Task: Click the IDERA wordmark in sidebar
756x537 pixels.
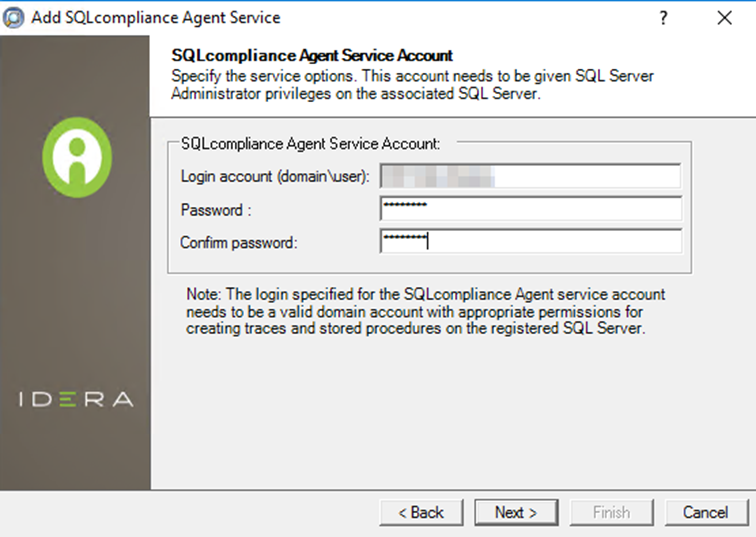Action: coord(76,400)
